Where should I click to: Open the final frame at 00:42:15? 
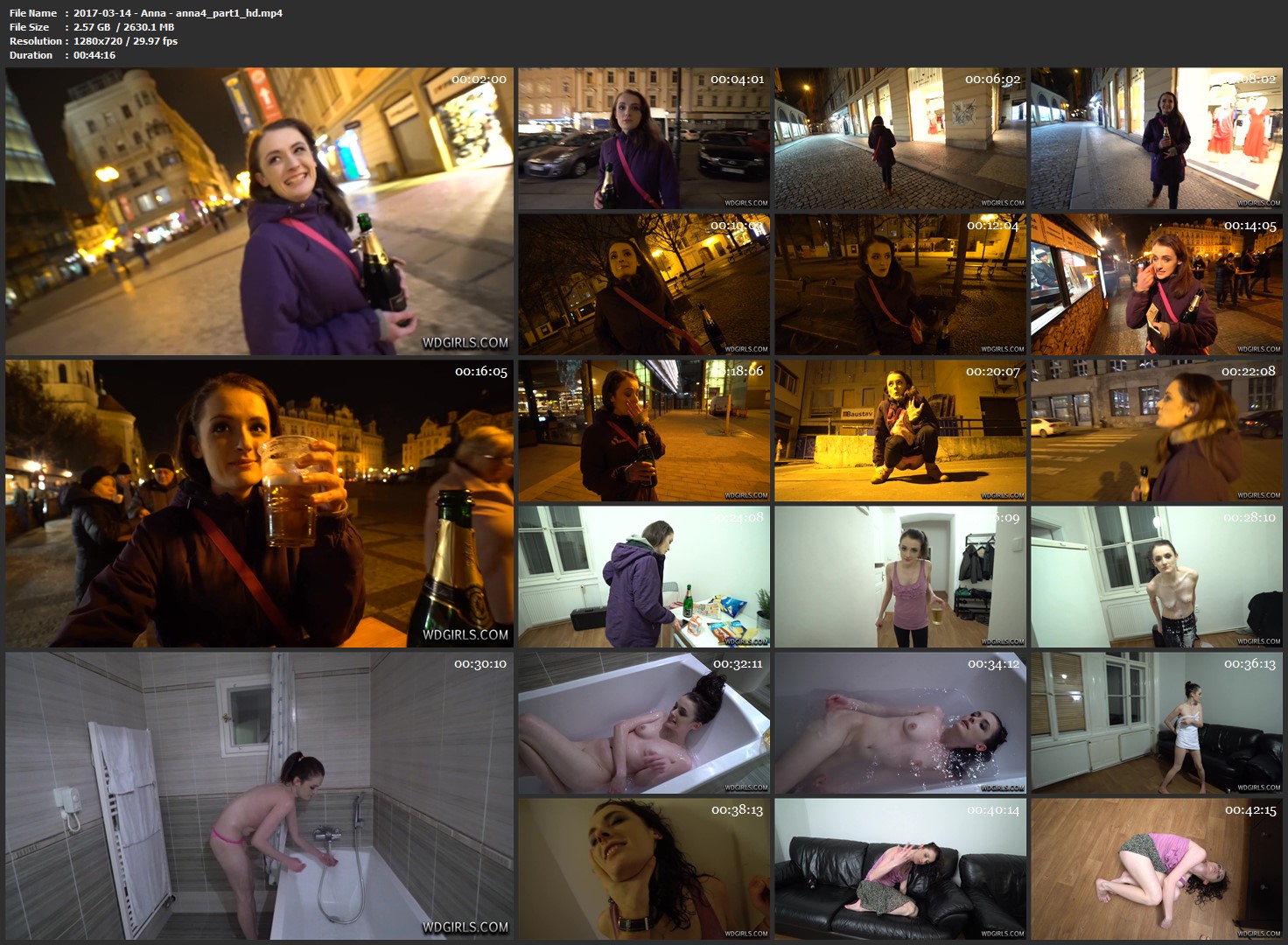[x=1156, y=869]
